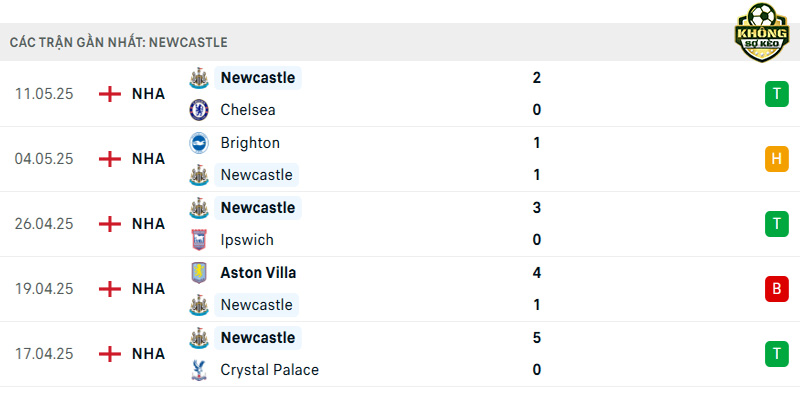Open Chelsea team link
Image resolution: width=800 pixels, height=400 pixels.
tap(248, 110)
